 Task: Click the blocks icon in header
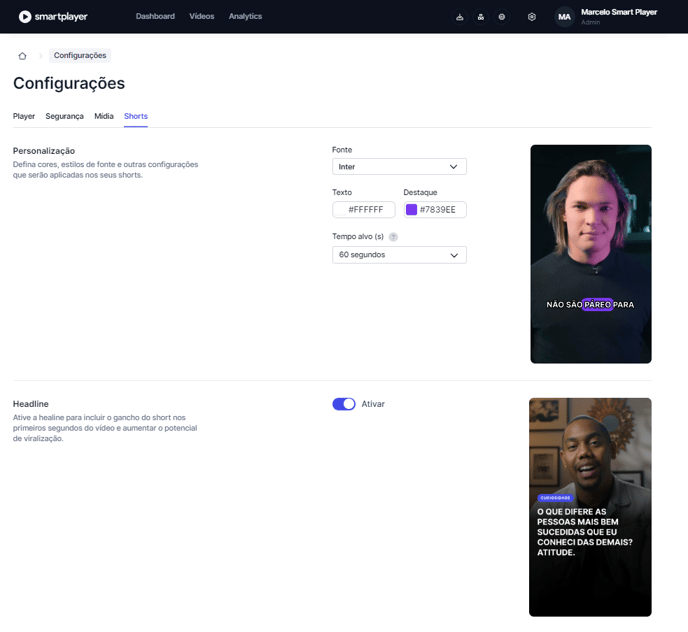[x=481, y=17]
